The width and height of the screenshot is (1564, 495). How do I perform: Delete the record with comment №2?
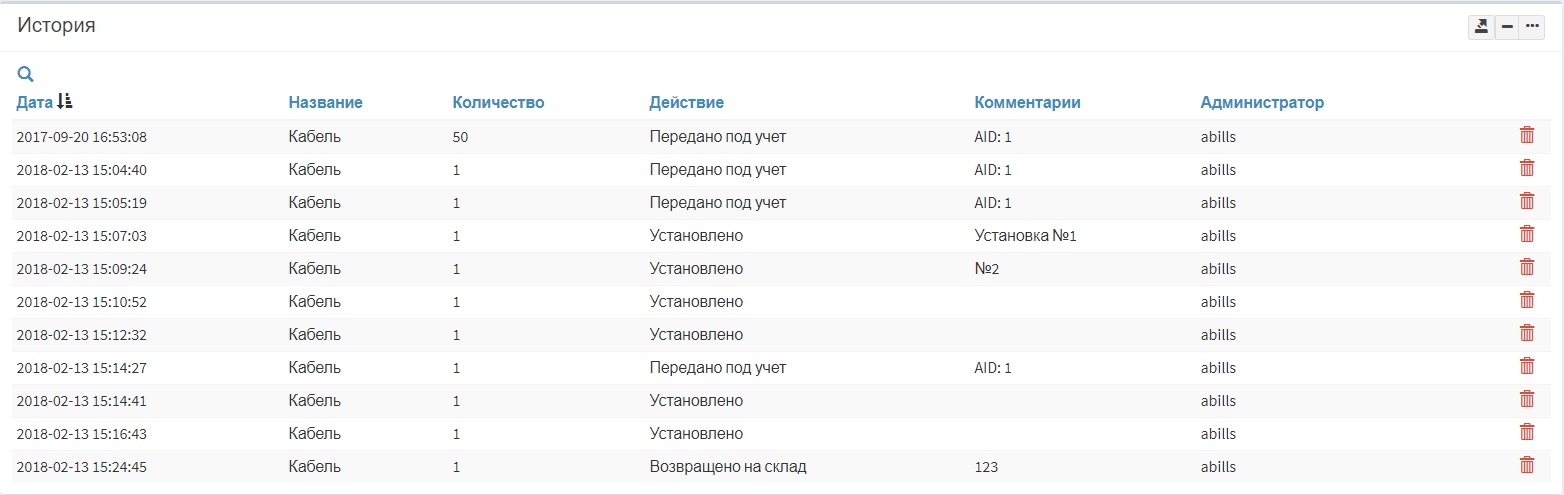pos(1527,267)
